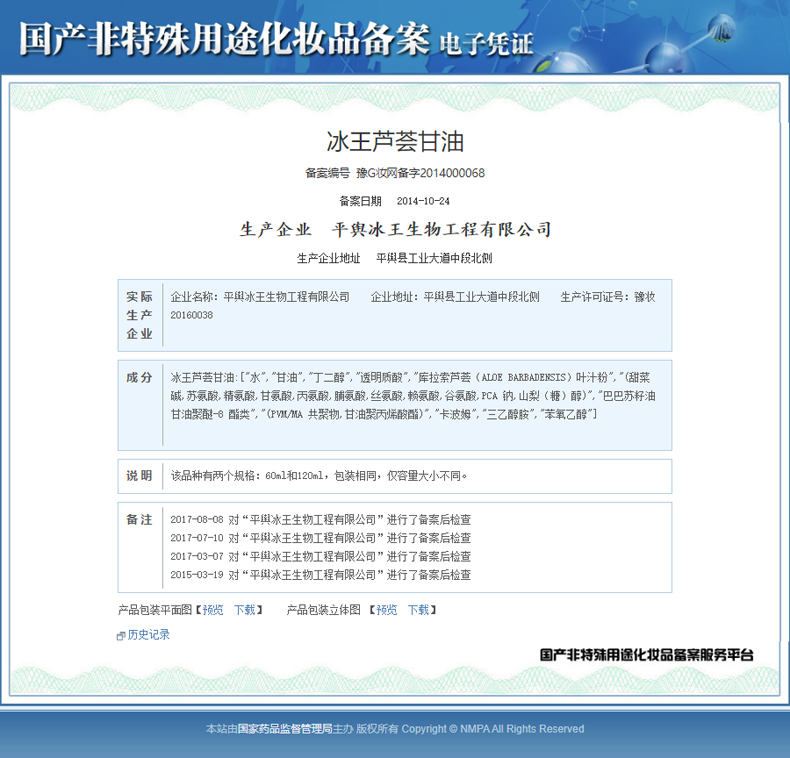
Task: Click the 2017-08-08 inspection record
Action: coord(320,520)
